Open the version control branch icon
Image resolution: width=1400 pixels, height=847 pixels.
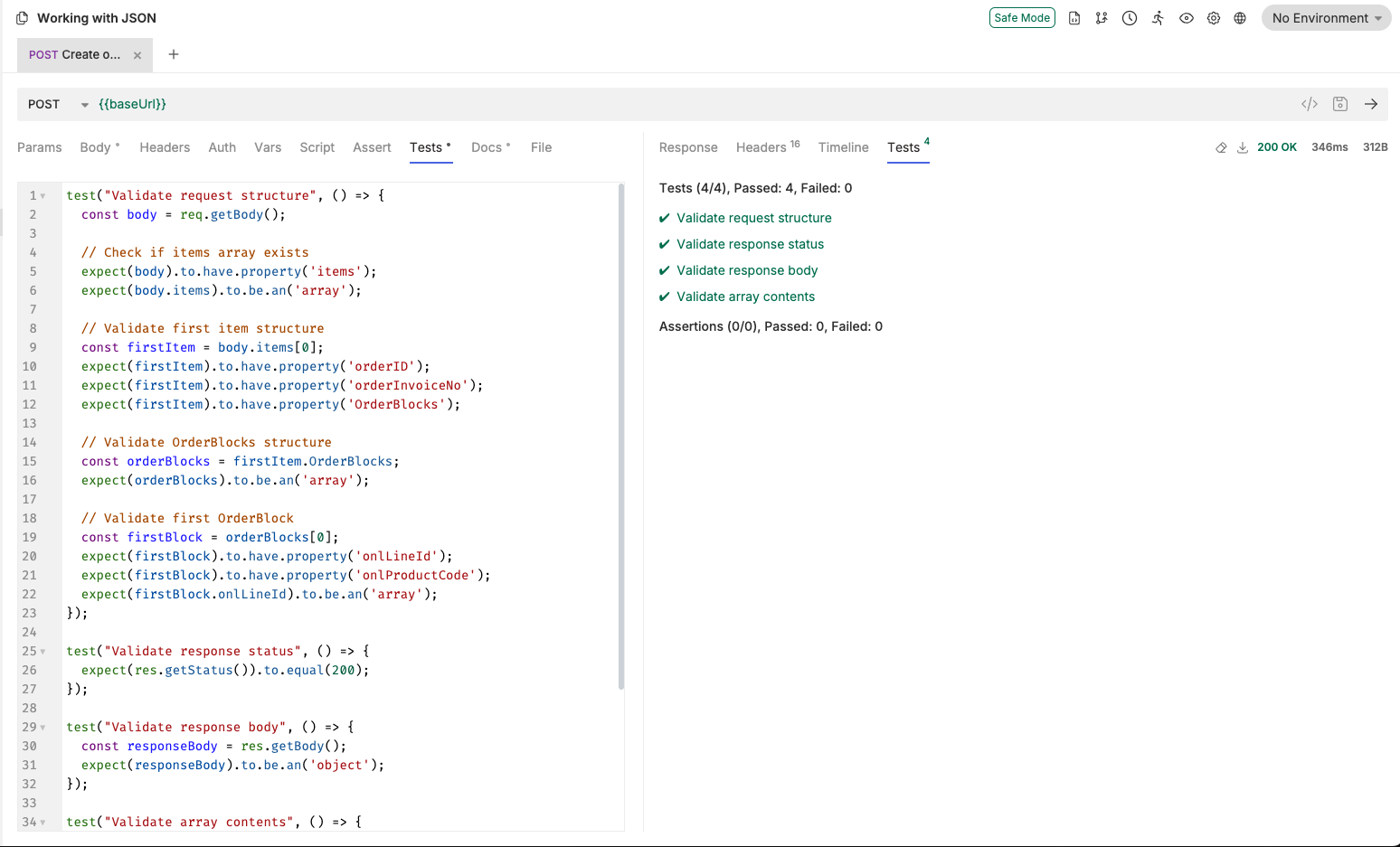click(1102, 17)
